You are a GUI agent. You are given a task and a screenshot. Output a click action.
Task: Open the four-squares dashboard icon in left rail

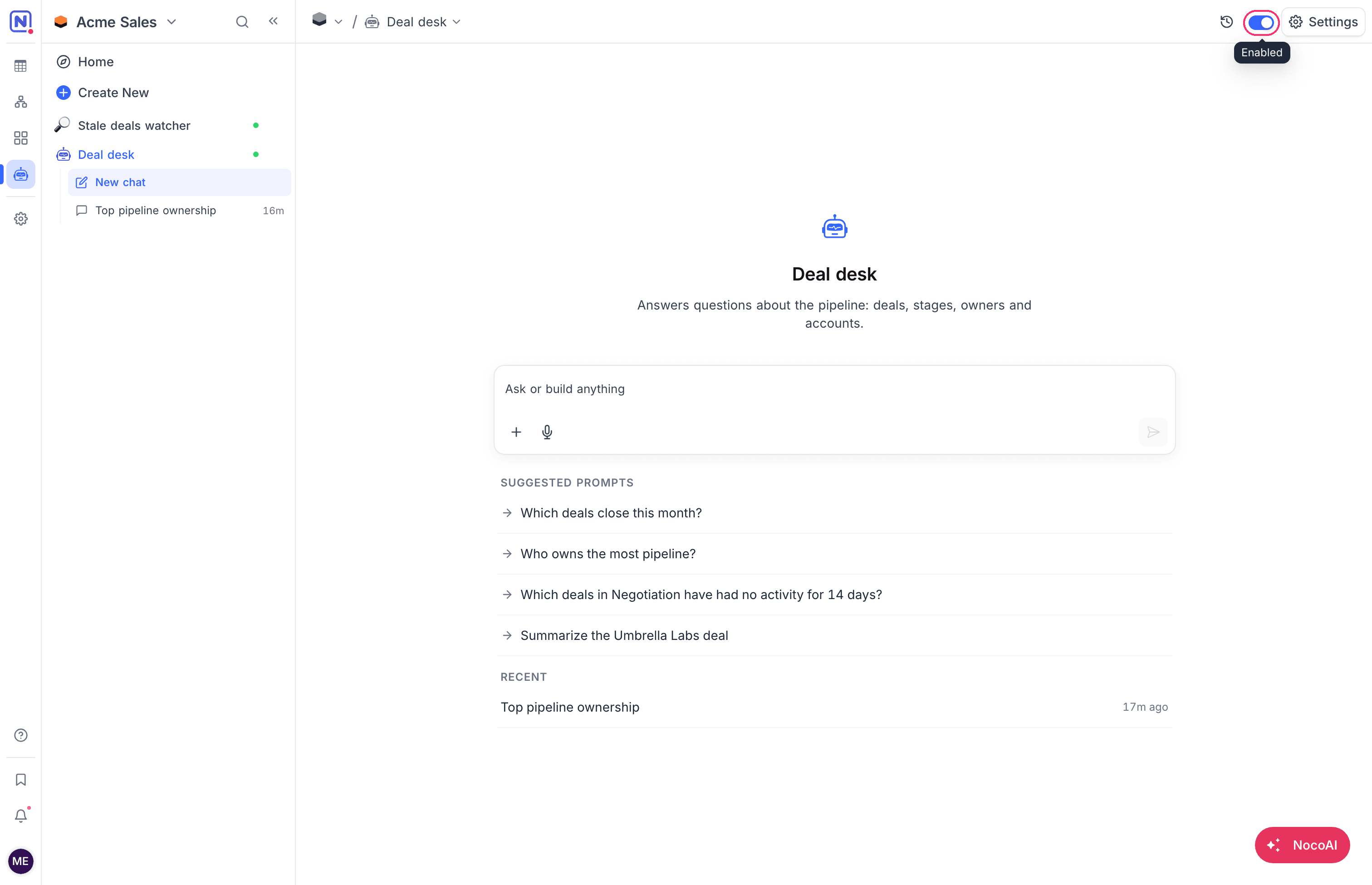pos(21,138)
